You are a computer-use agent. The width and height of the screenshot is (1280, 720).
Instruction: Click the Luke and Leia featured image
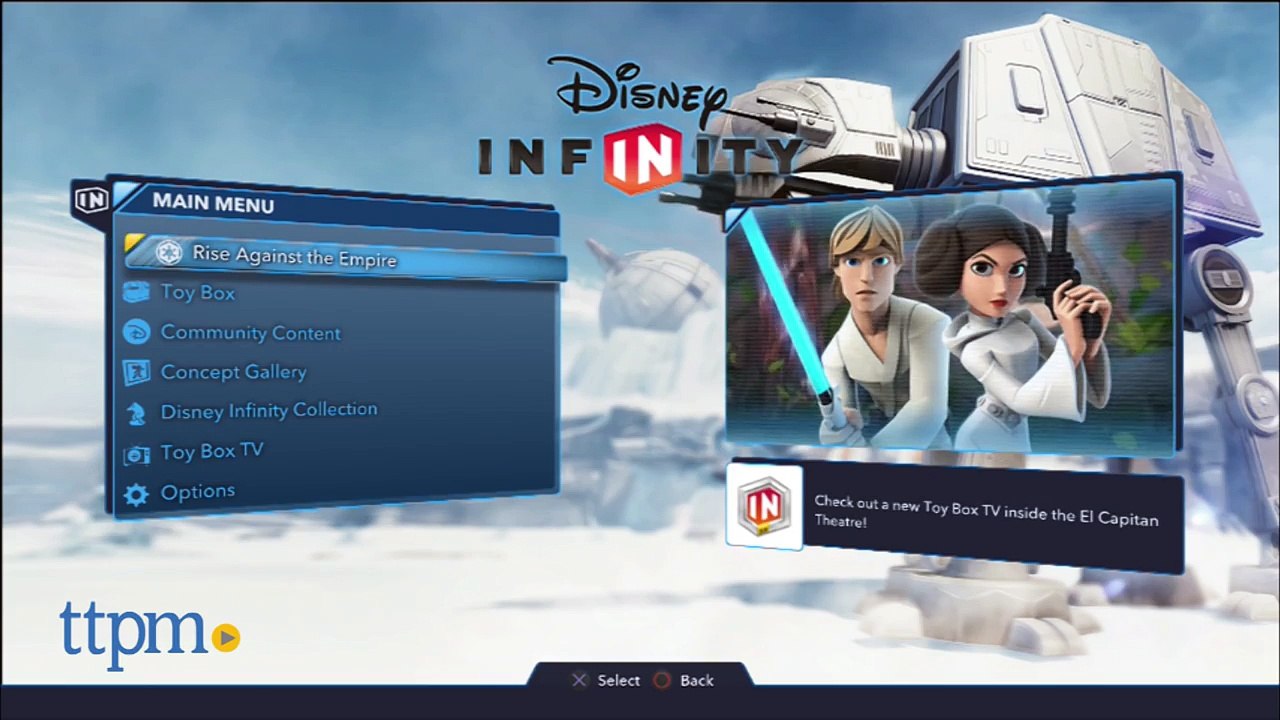click(950, 317)
